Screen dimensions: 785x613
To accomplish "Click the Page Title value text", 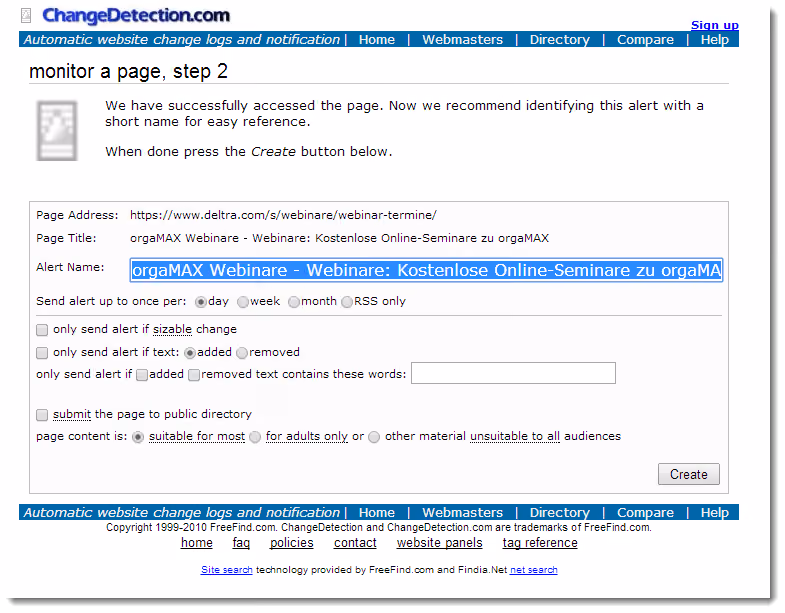I will 339,238.
